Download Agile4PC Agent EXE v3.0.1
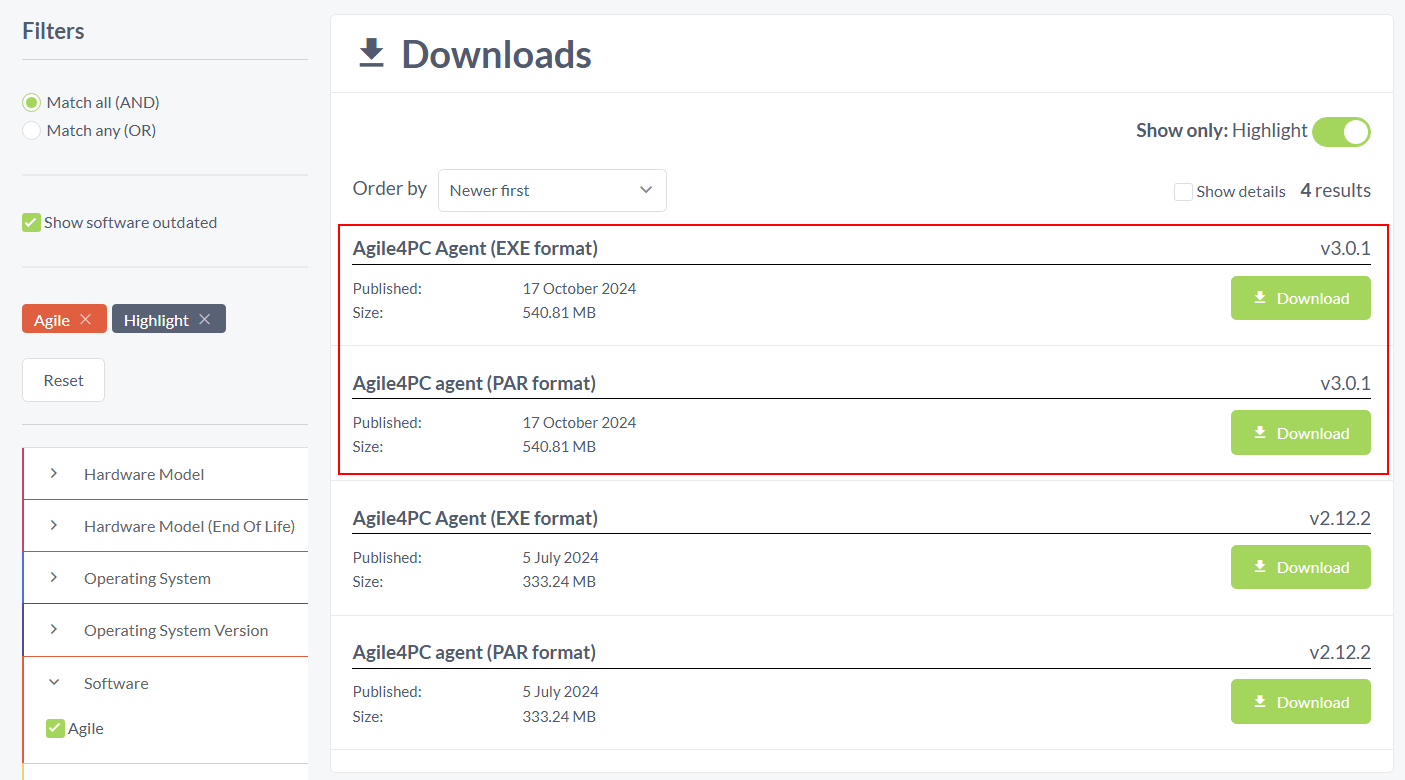The image size is (1405, 780). [x=1300, y=298]
